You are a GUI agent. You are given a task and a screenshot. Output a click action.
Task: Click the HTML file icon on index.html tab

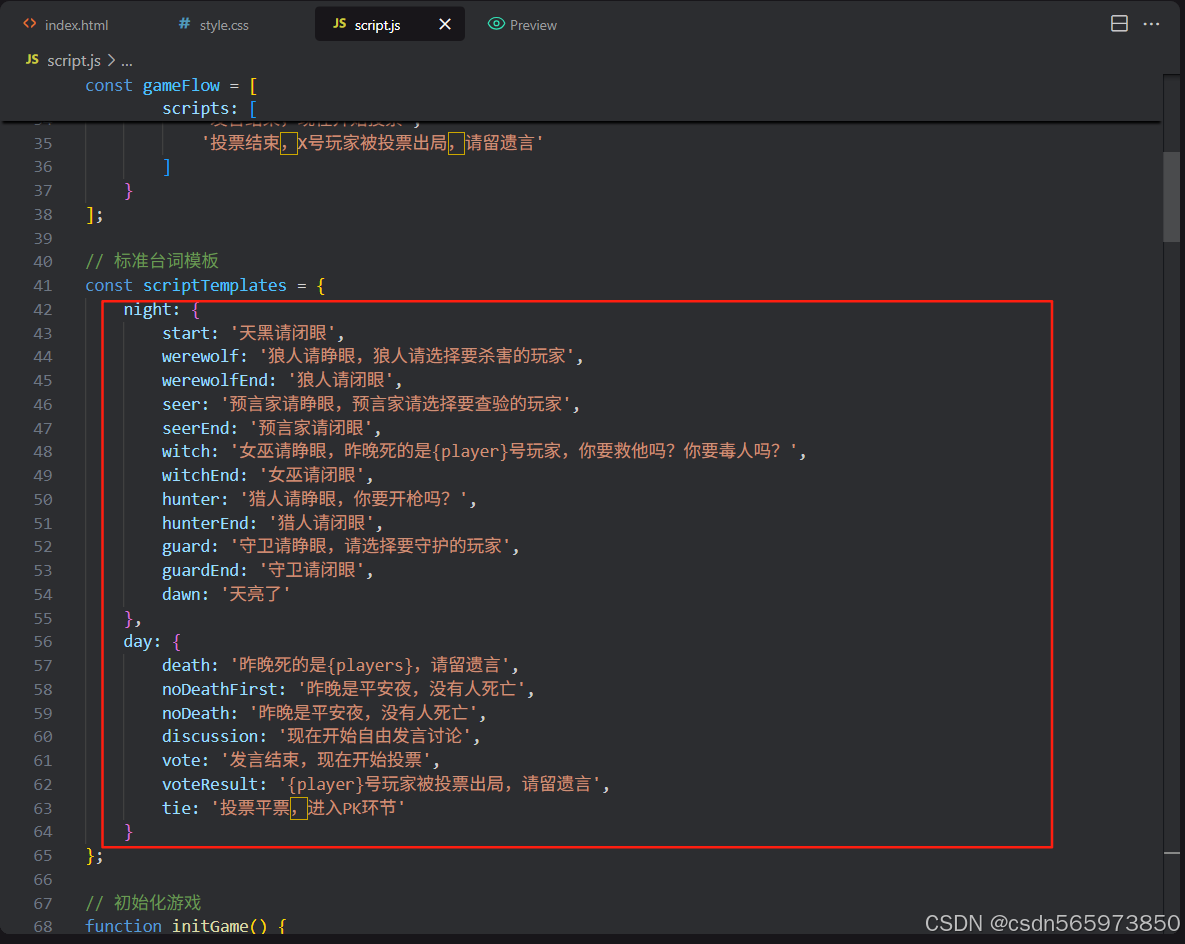click(x=29, y=24)
